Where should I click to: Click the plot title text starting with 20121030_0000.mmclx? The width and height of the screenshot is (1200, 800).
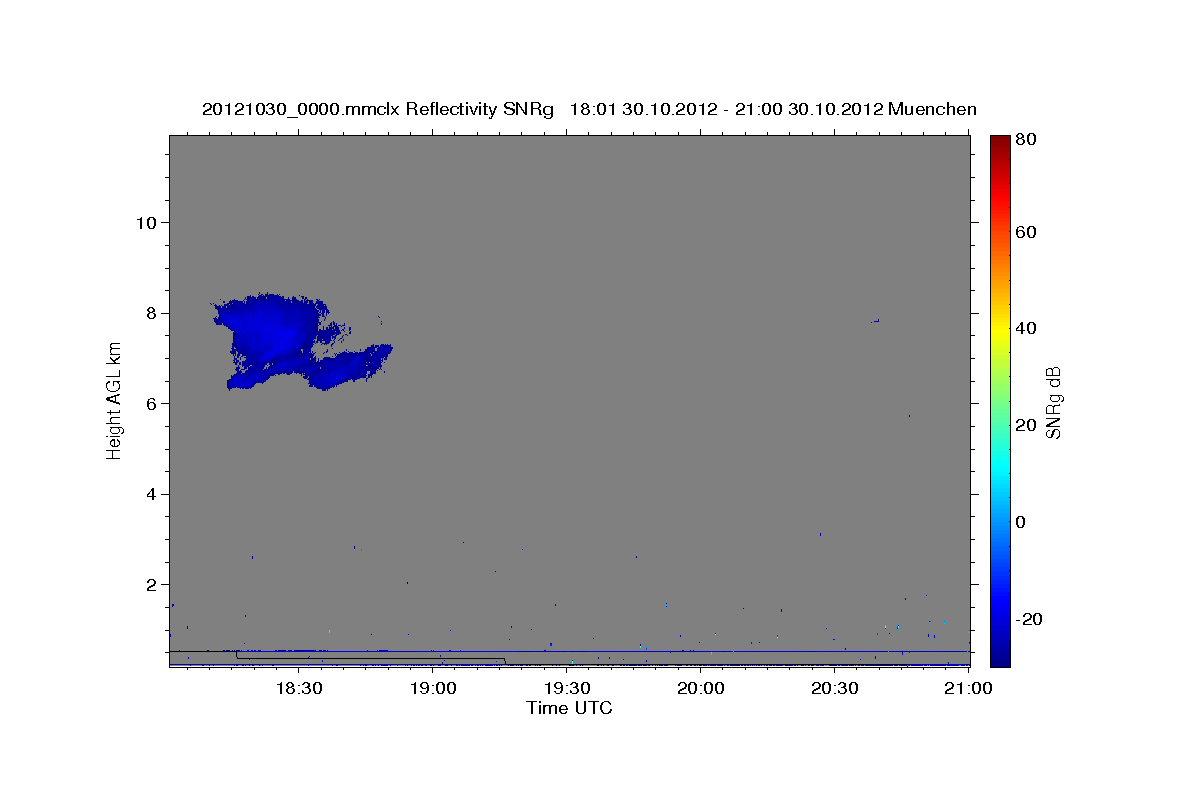[589, 109]
